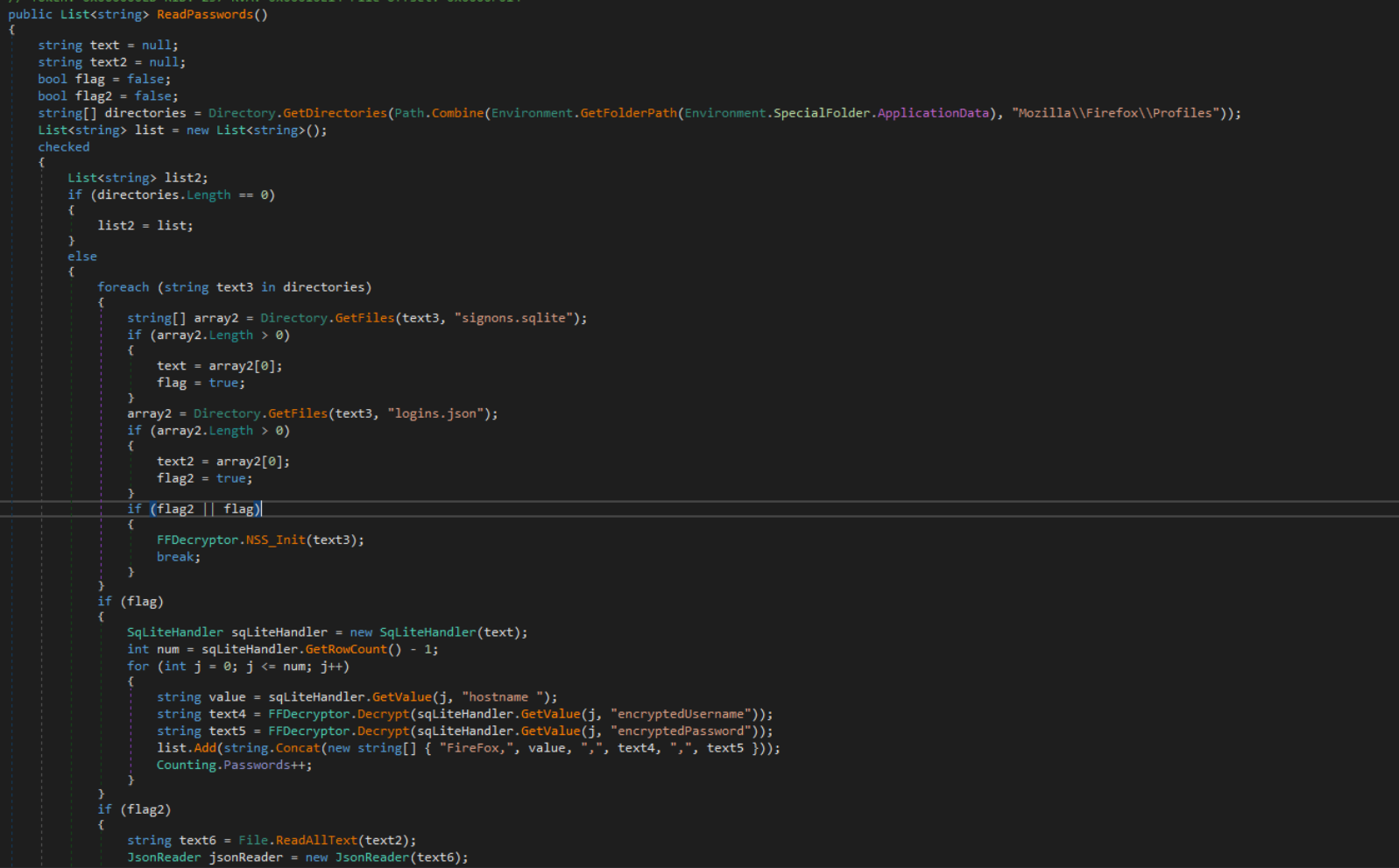Click the else keyword
The width and height of the screenshot is (1399, 868).
coord(82,257)
